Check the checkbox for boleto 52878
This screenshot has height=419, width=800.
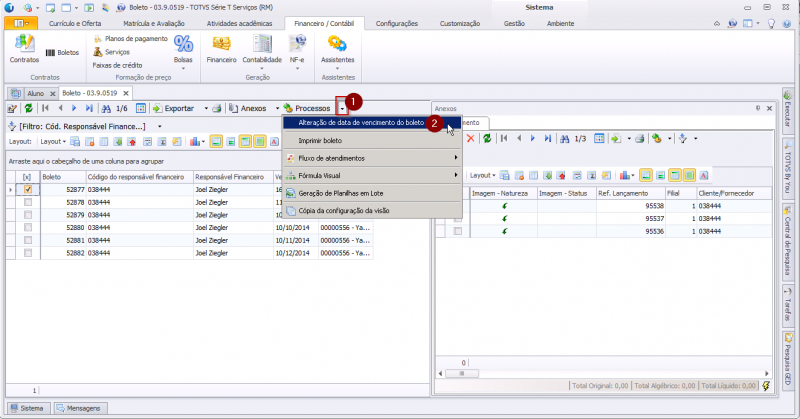point(28,201)
